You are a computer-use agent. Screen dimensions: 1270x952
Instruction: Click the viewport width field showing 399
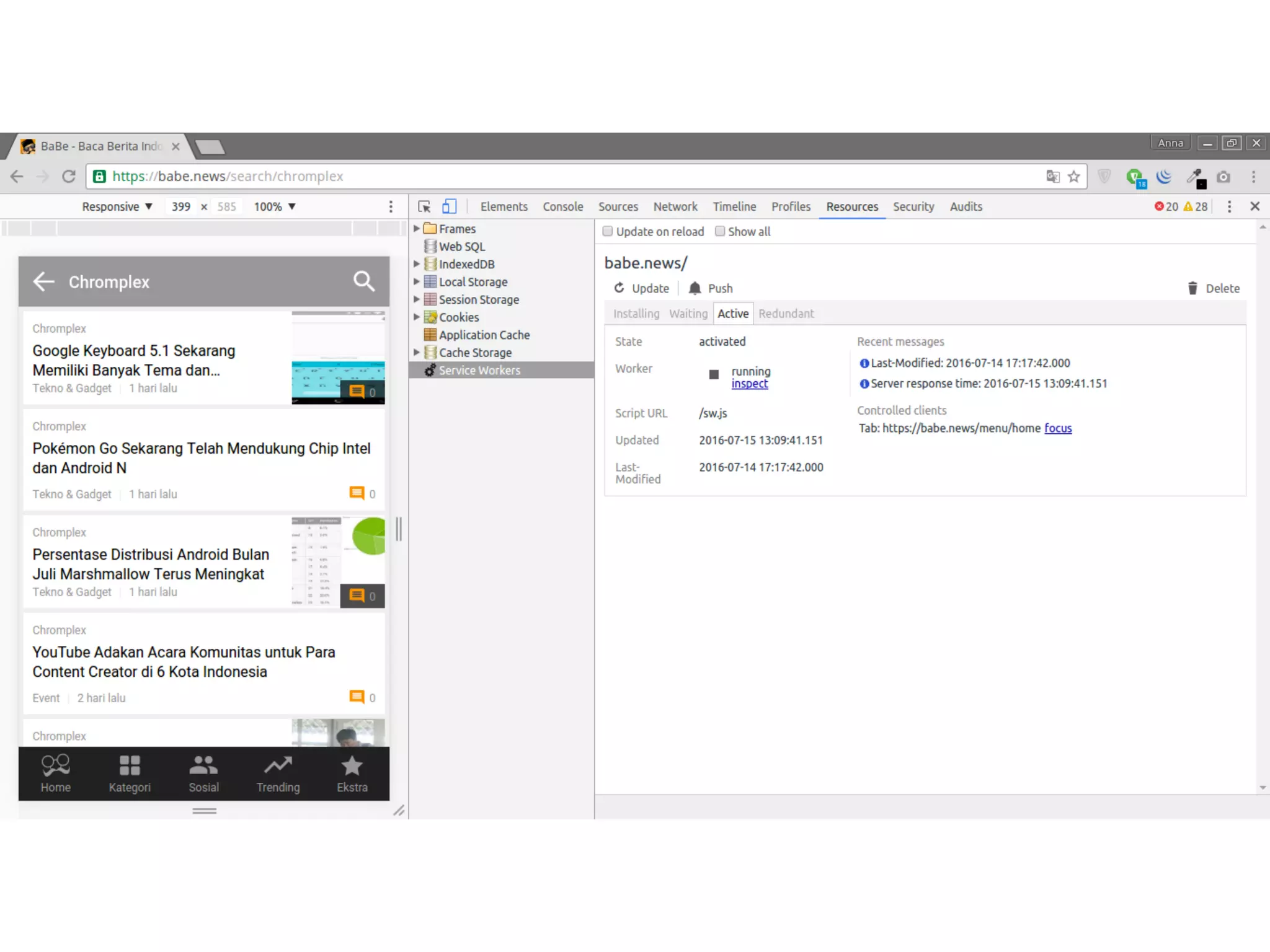(181, 206)
